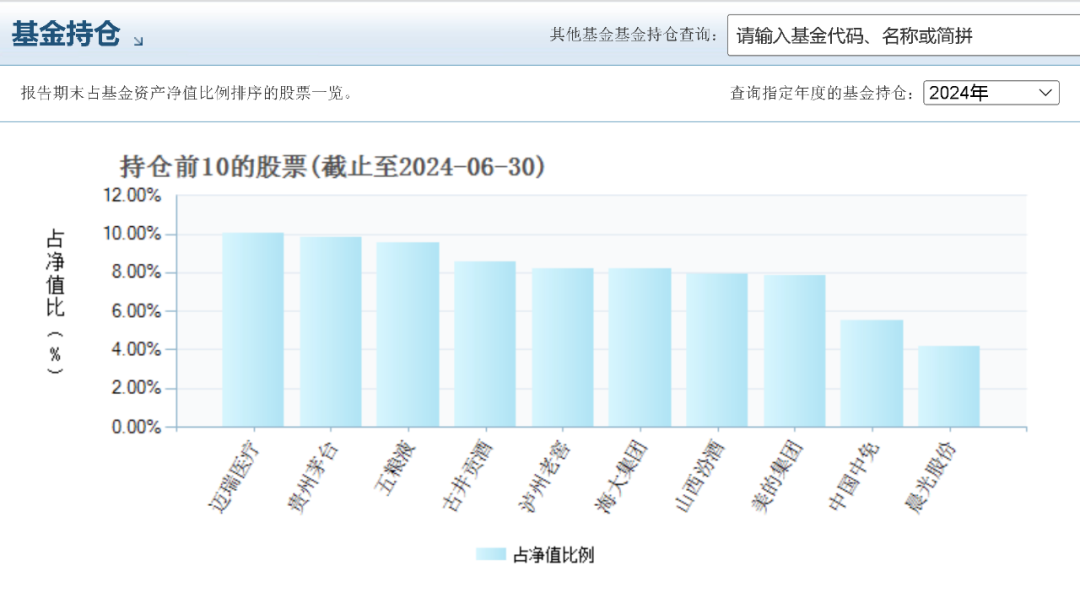Click the 占净值比例 legend color swatch

coord(491,554)
